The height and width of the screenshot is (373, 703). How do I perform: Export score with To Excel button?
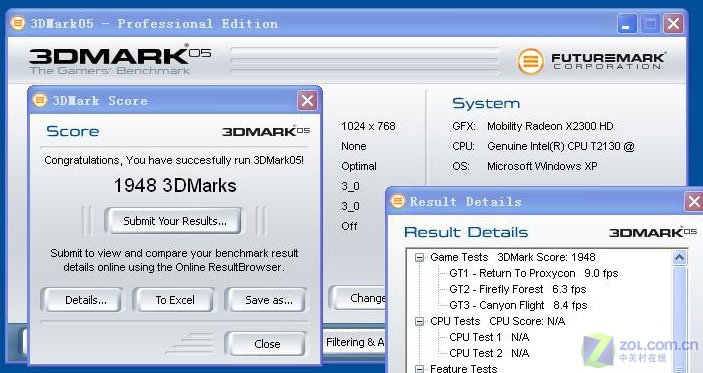pyautogui.click(x=175, y=300)
